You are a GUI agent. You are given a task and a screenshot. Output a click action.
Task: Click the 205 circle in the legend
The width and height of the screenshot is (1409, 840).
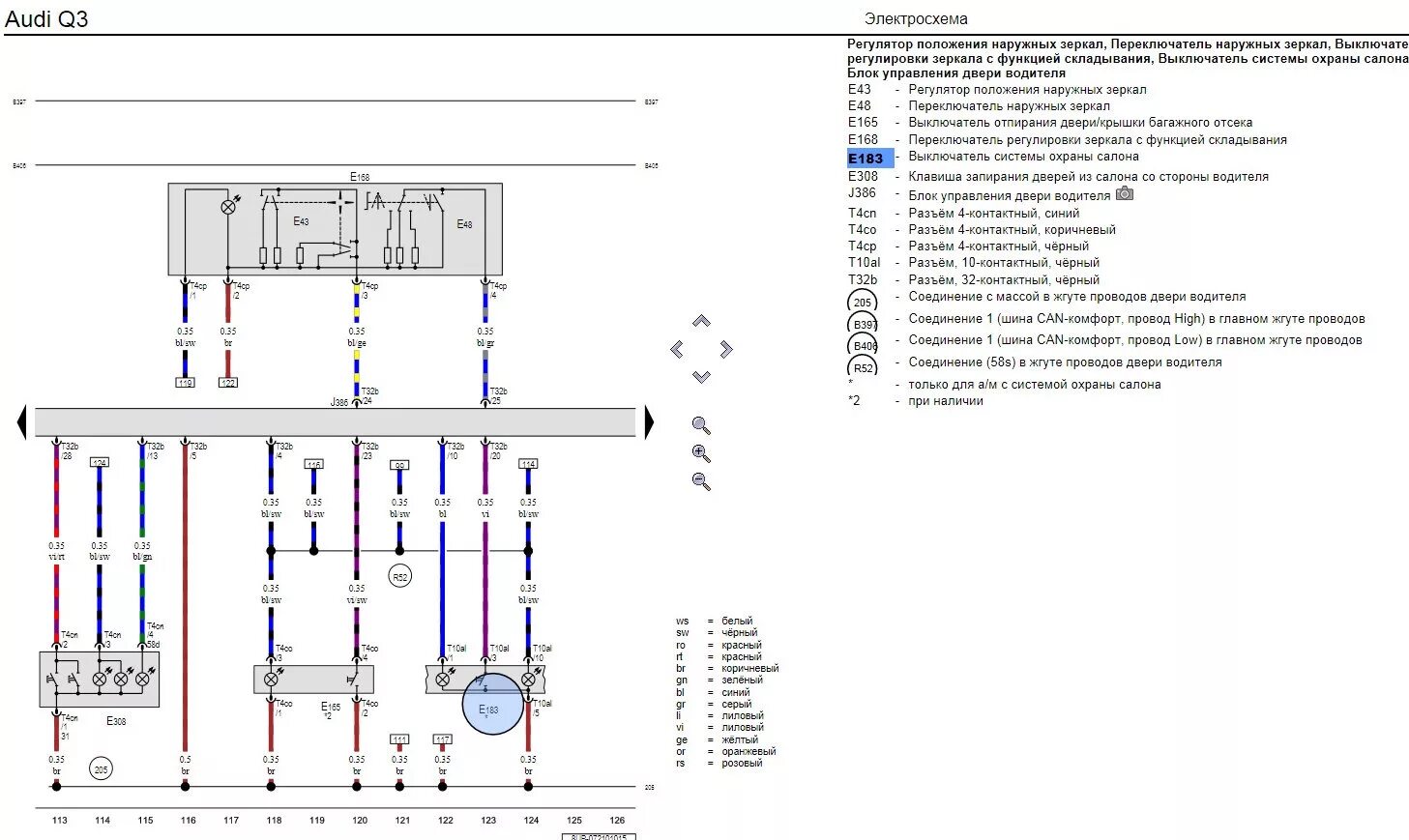coord(863,303)
